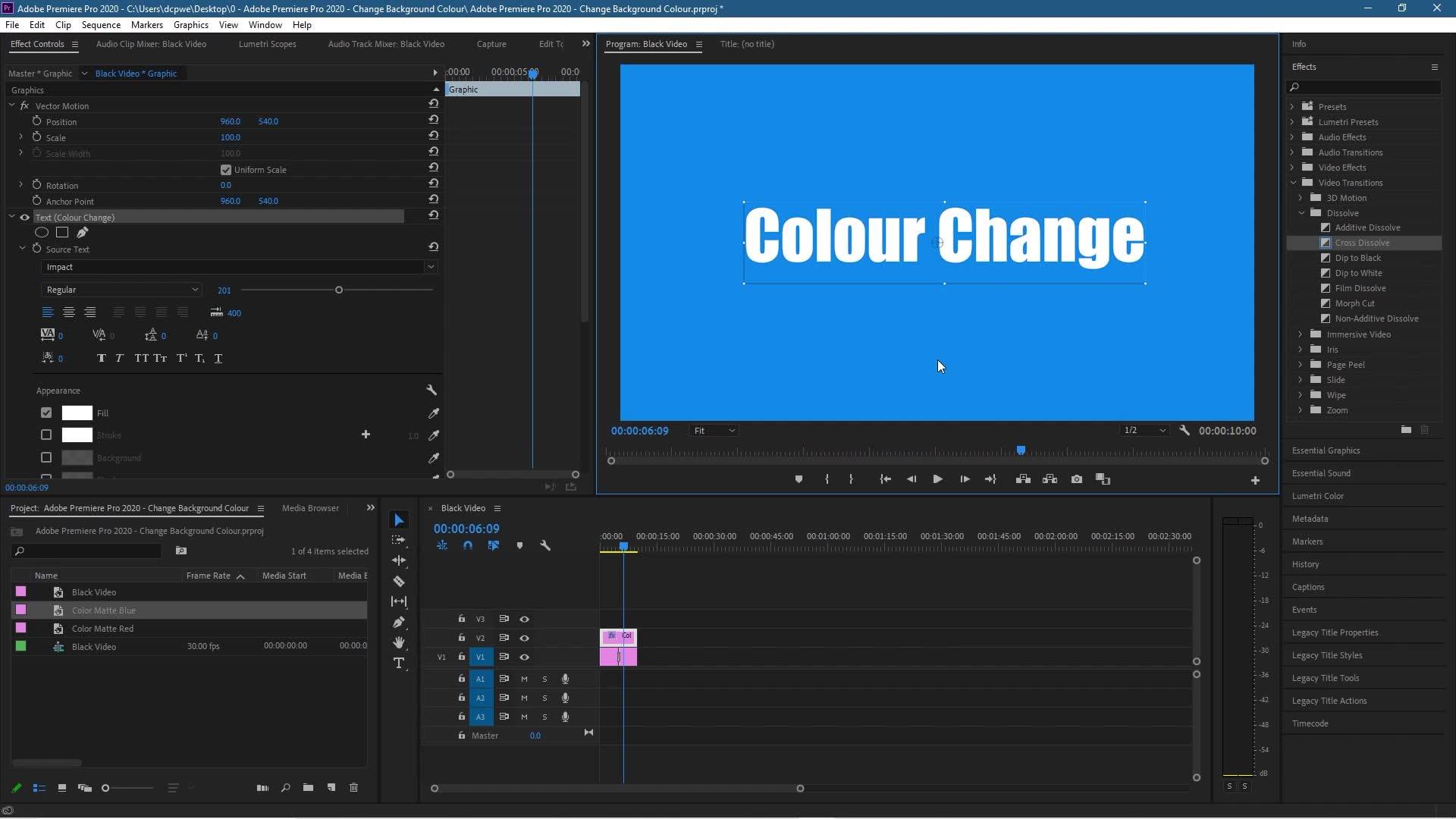Open the Essential Graphics panel
This screenshot has width=1456, height=819.
(1326, 450)
